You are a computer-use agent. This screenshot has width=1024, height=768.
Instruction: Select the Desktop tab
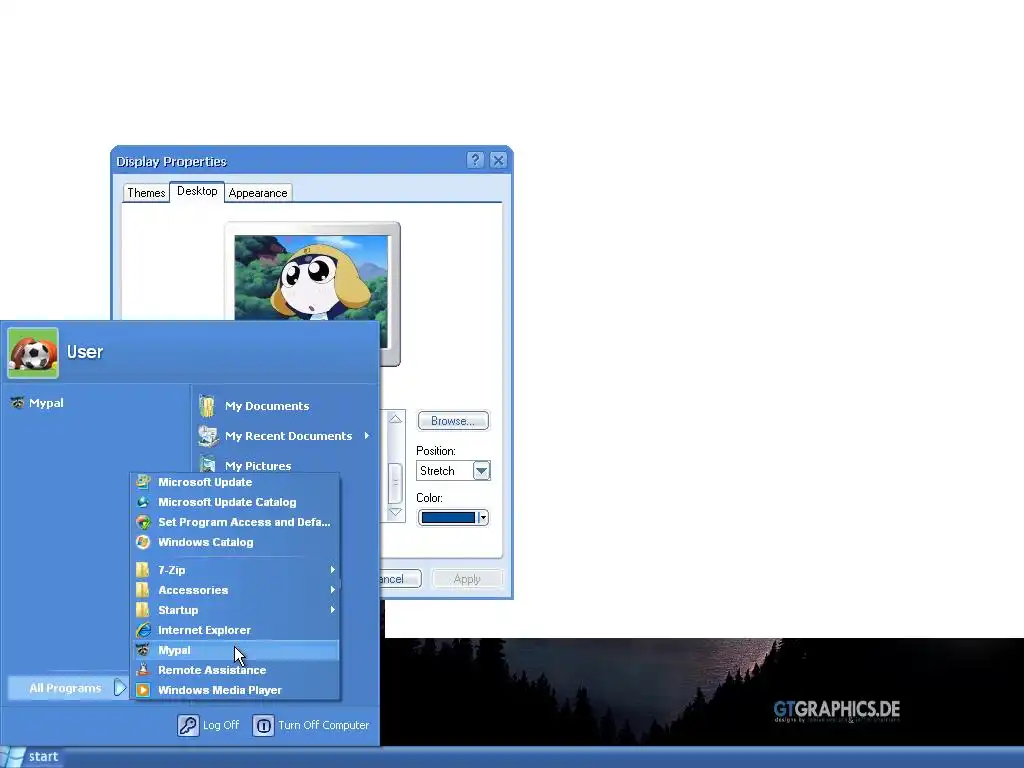[197, 191]
